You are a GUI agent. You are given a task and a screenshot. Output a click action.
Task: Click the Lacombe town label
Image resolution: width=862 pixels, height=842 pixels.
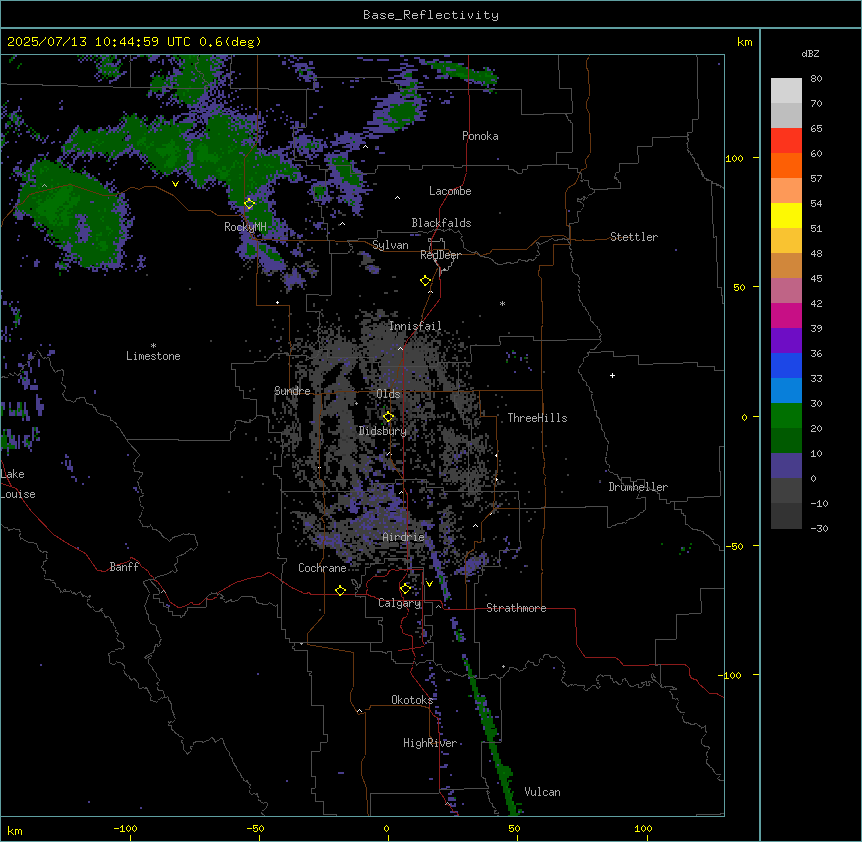pyautogui.click(x=450, y=191)
